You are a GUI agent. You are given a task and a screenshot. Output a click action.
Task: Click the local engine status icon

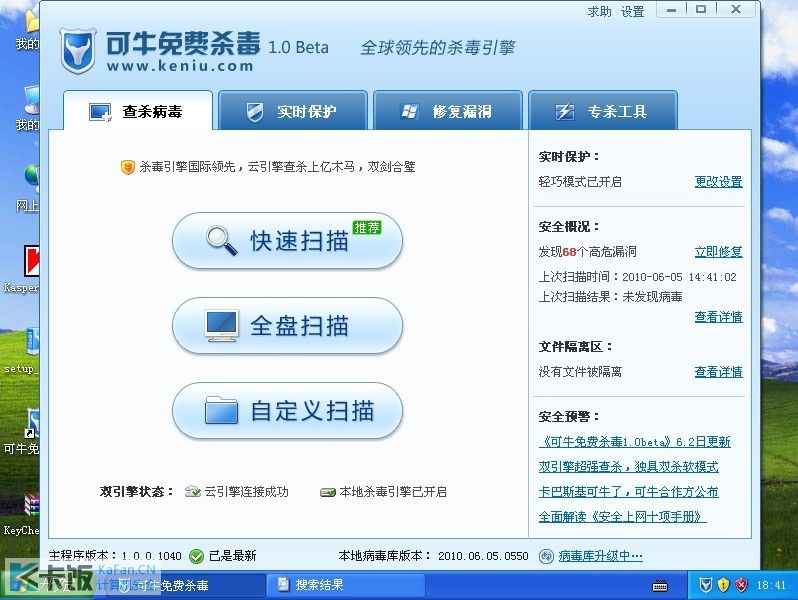(328, 492)
